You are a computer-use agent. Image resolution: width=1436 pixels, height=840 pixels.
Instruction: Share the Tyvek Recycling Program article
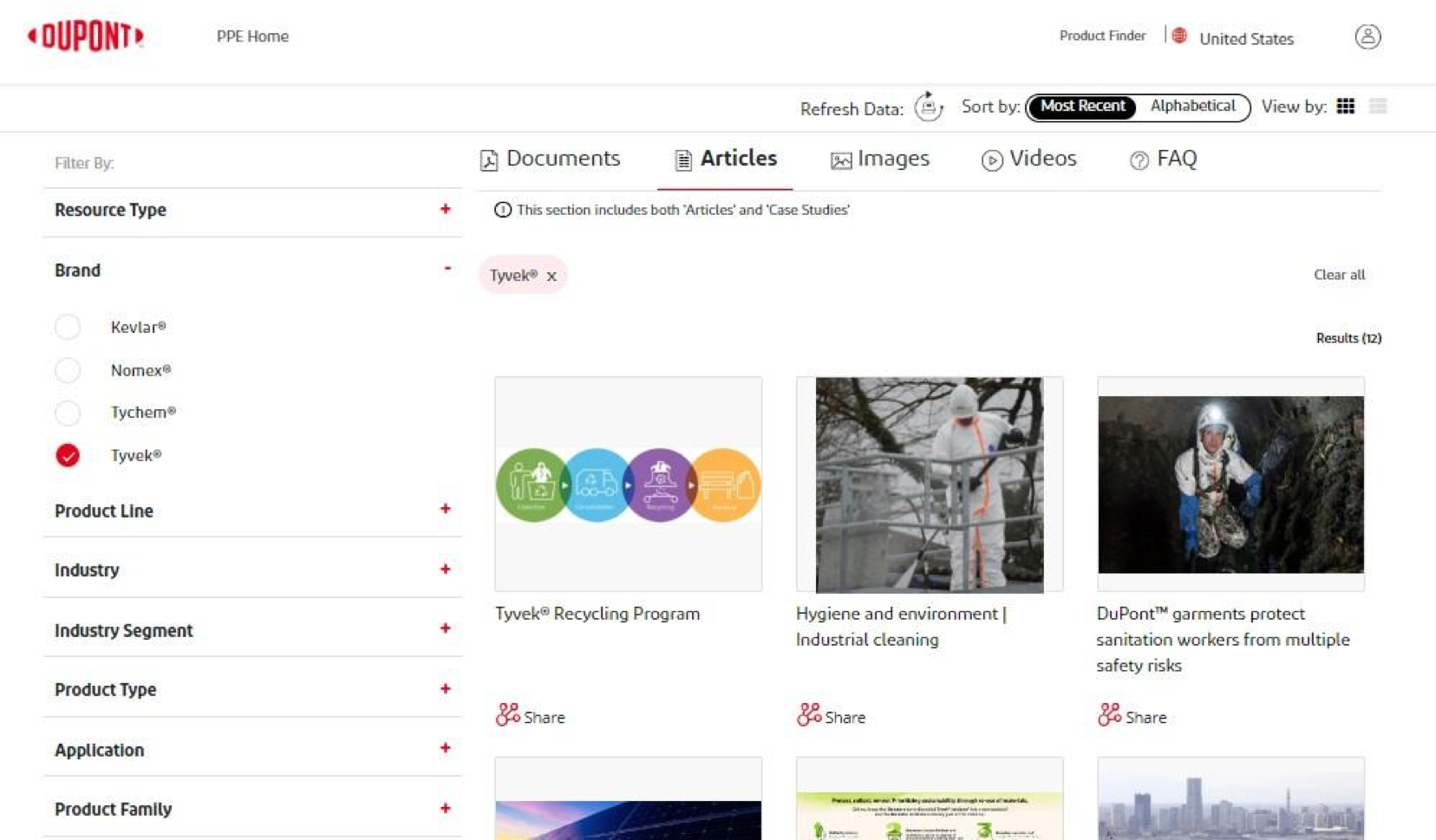pyautogui.click(x=530, y=716)
